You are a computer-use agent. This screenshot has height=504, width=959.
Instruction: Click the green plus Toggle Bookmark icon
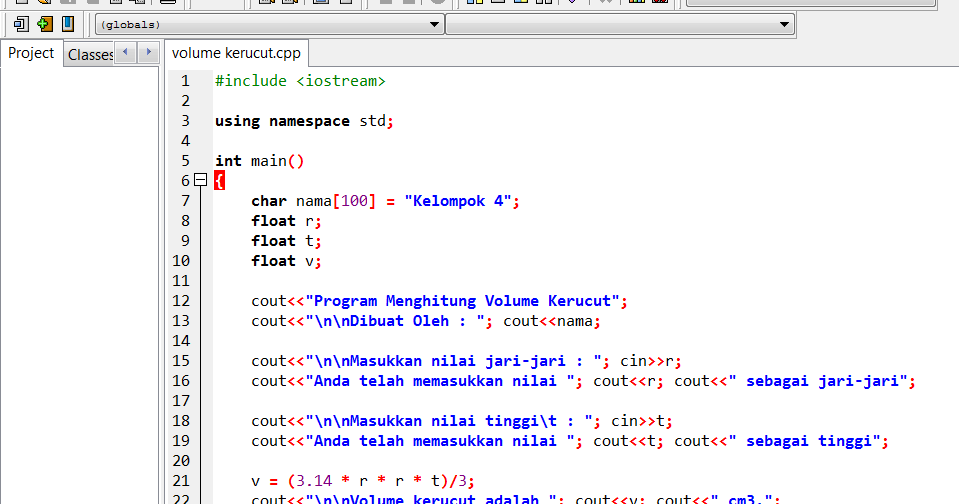[45, 24]
